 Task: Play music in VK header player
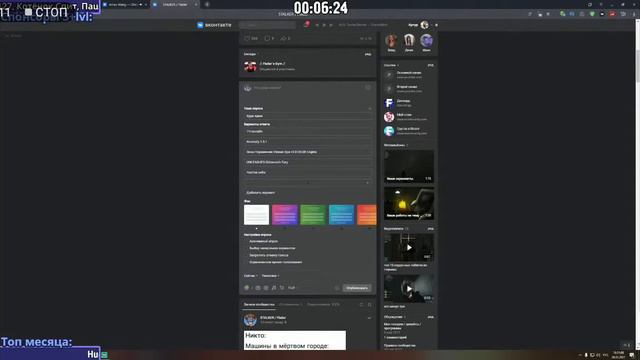[324, 25]
